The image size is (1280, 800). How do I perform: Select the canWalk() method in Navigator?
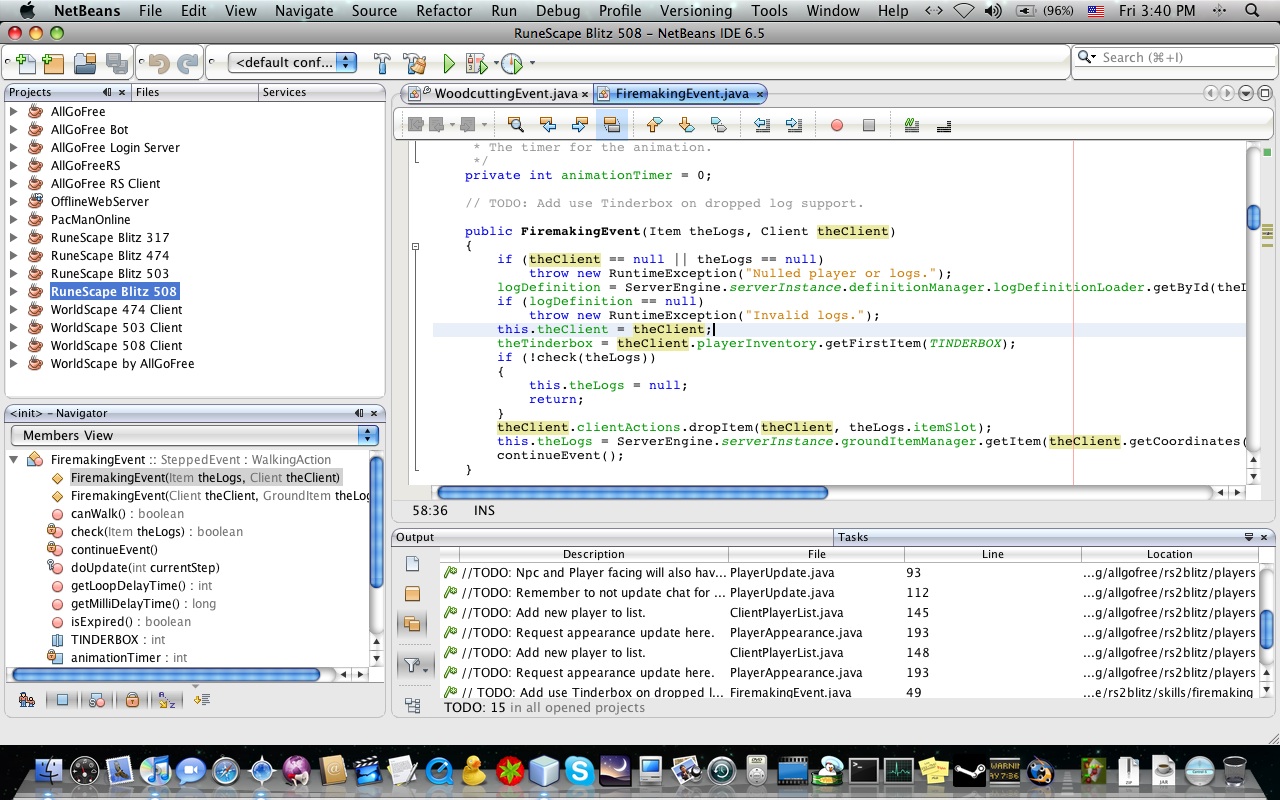(127, 513)
